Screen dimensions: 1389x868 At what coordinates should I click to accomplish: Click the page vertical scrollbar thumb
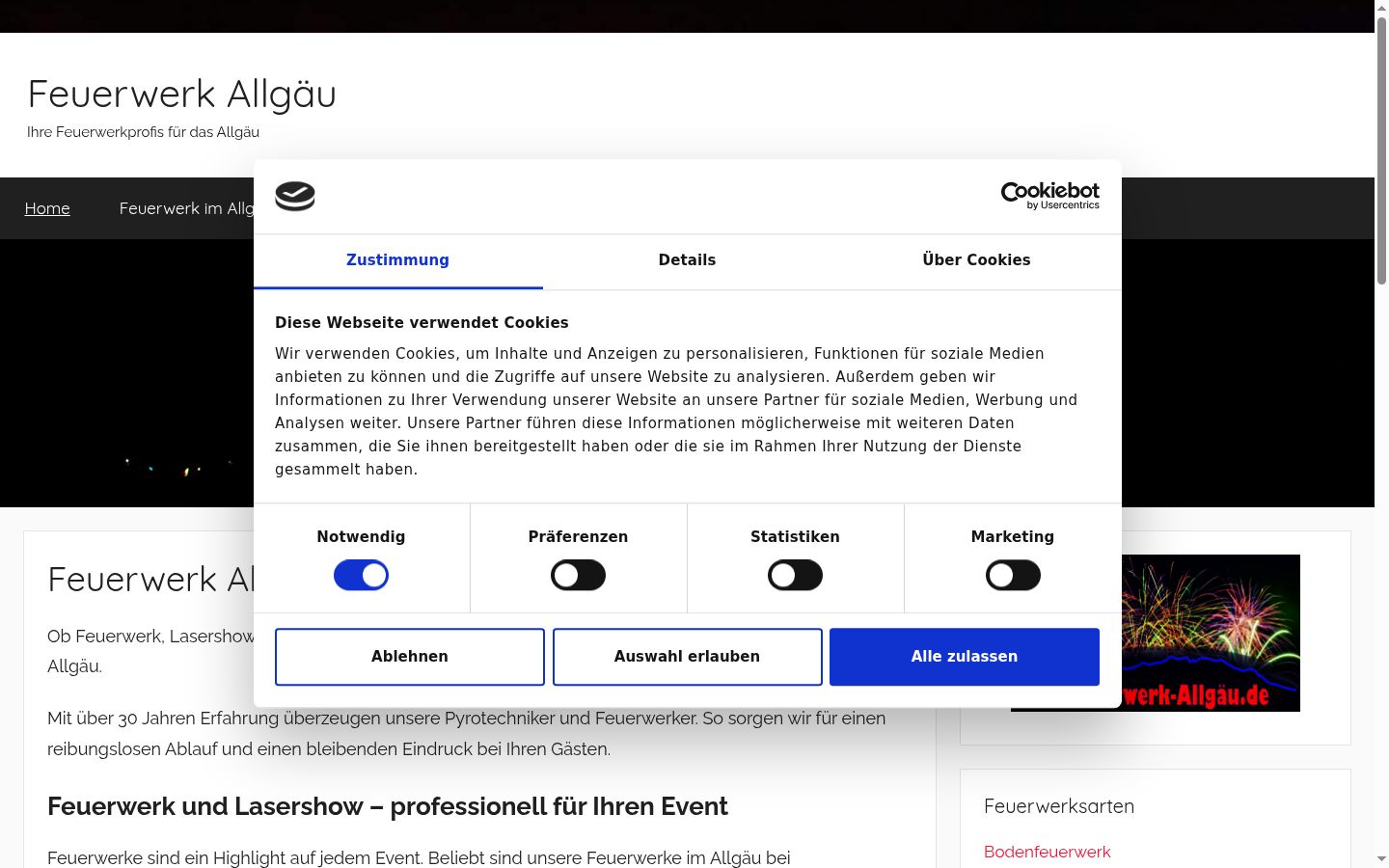click(x=1381, y=149)
